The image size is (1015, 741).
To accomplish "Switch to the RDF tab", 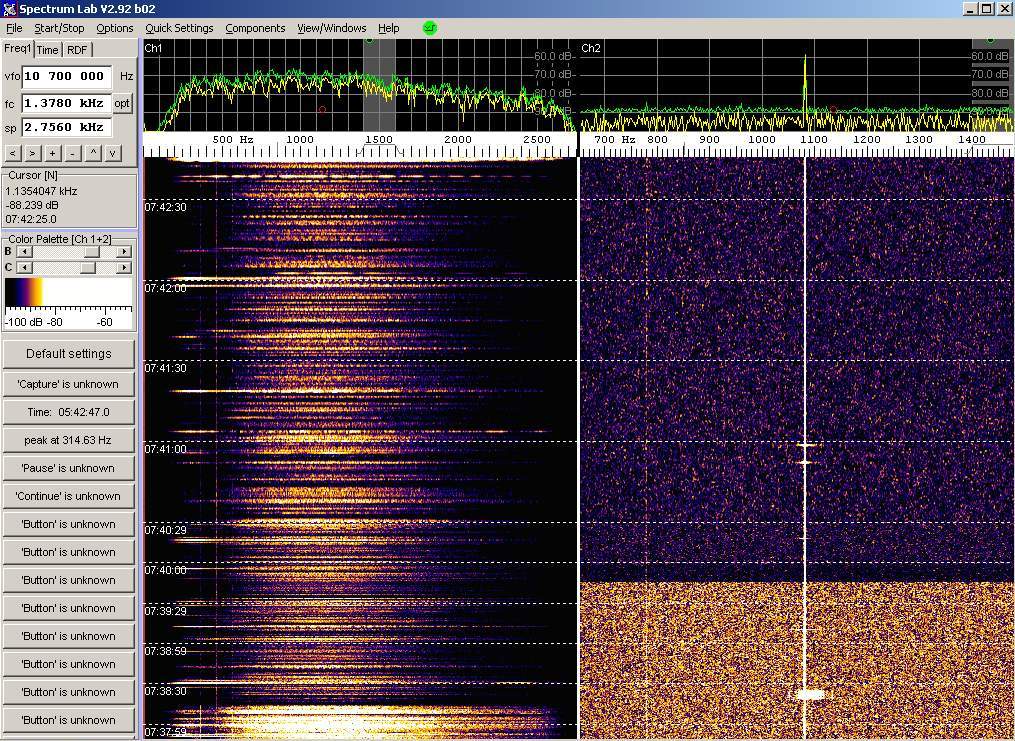I will (x=77, y=50).
